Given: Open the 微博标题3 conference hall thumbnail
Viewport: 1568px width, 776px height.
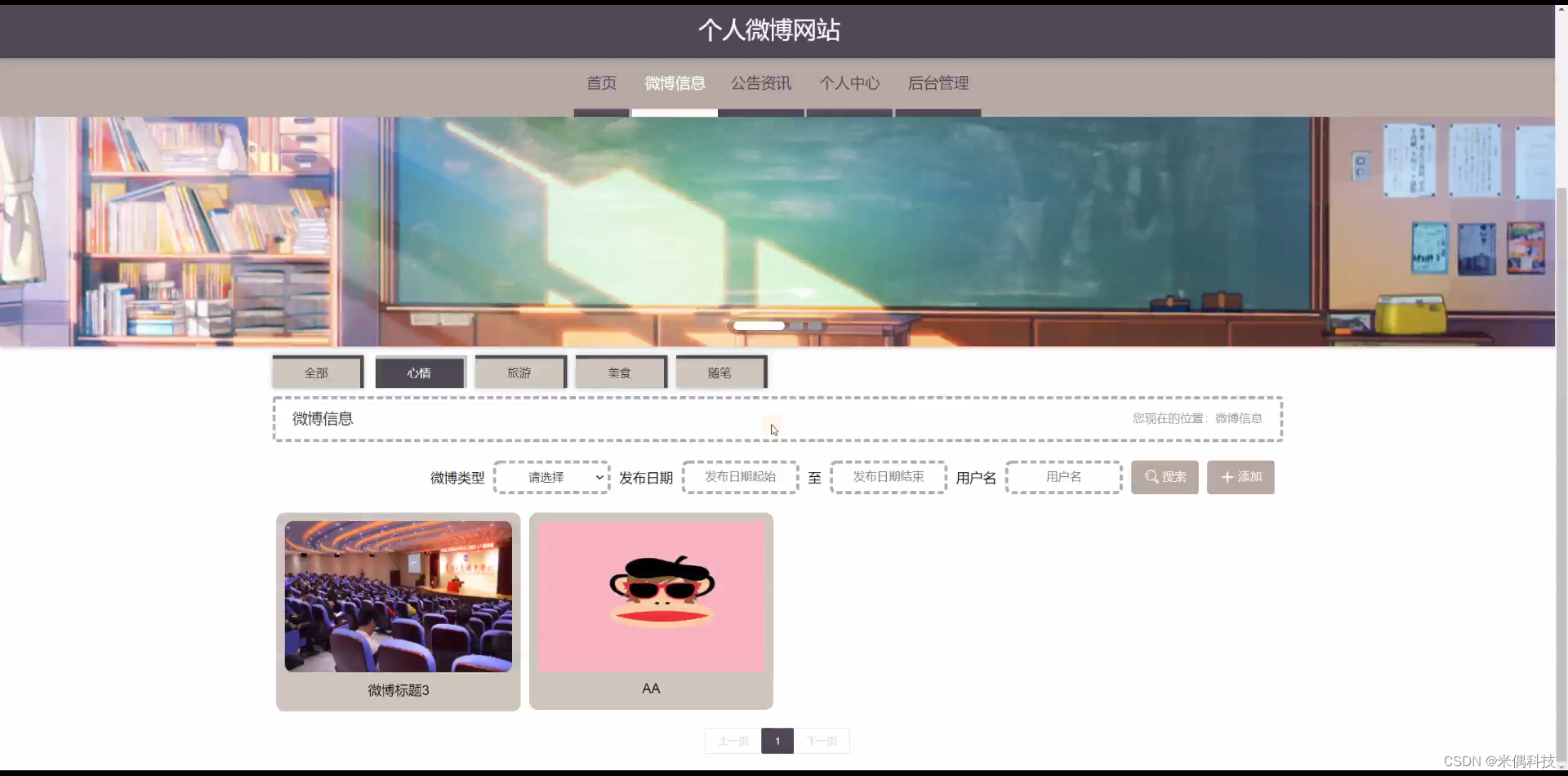Looking at the screenshot, I should click(399, 596).
